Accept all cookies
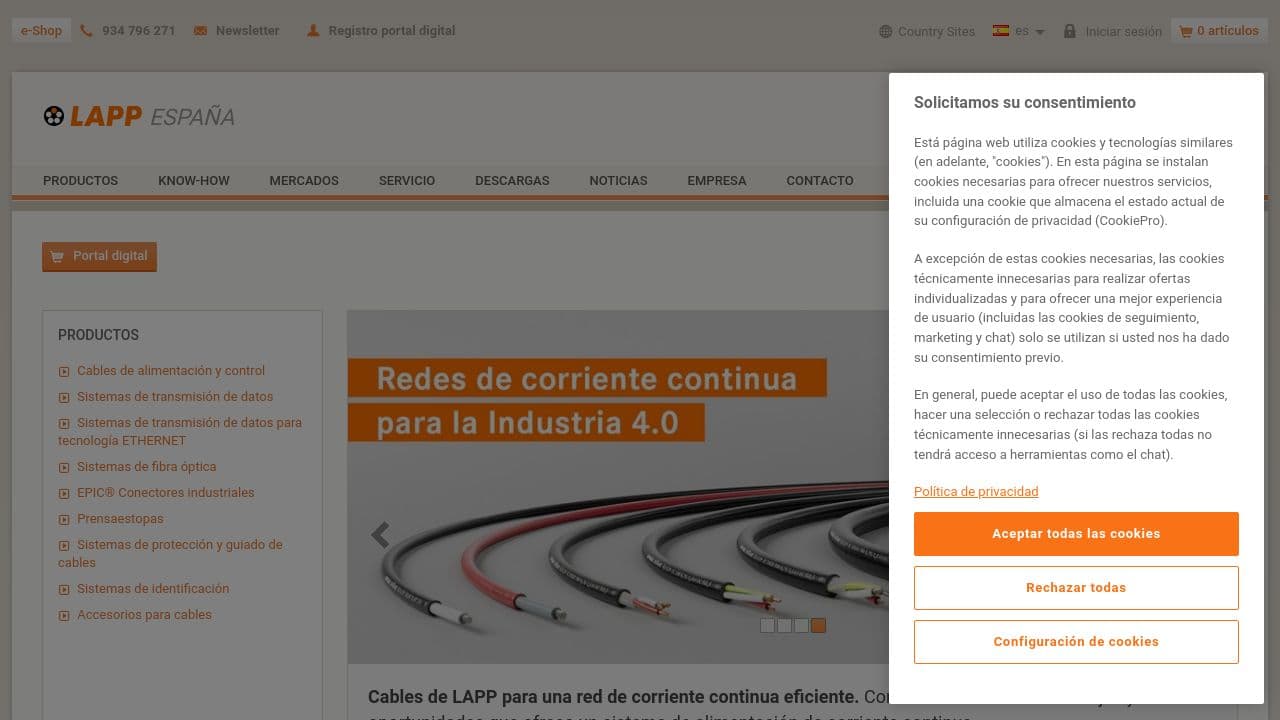1280x720 pixels. (1075, 533)
